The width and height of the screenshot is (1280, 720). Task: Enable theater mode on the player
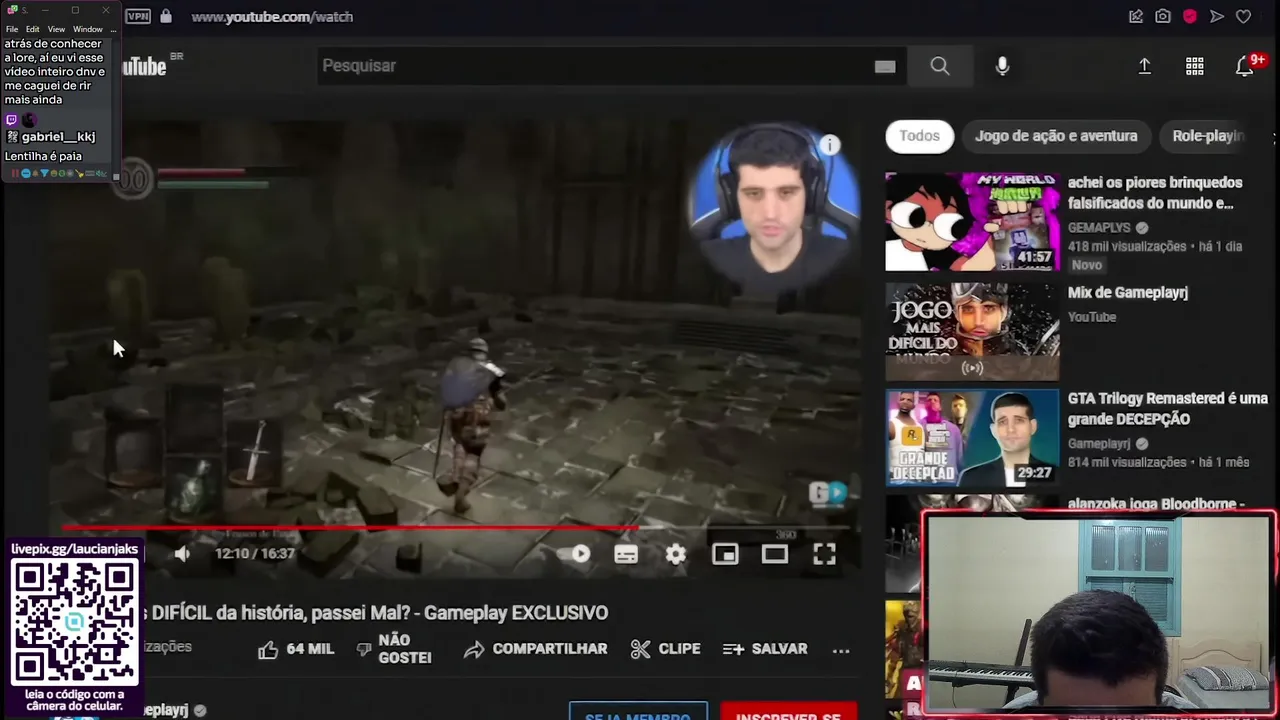(775, 554)
